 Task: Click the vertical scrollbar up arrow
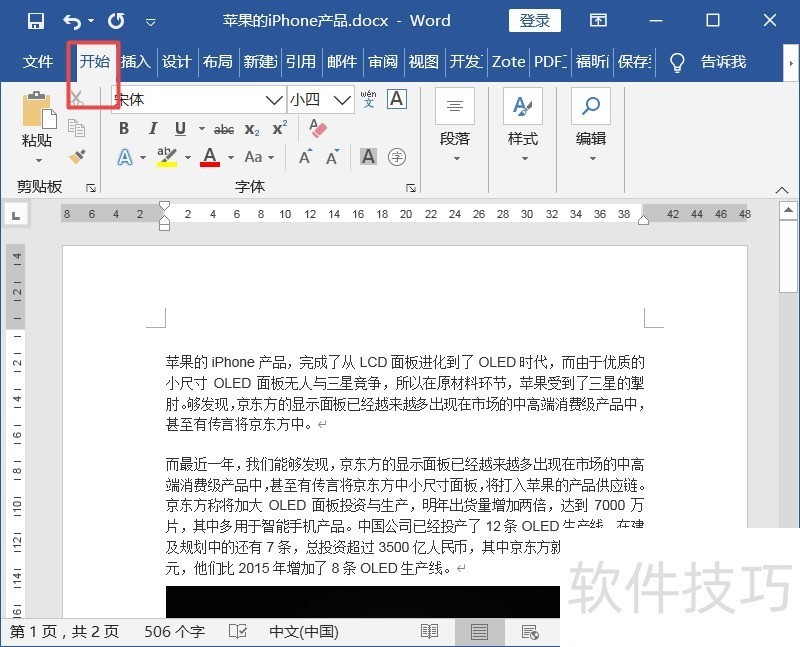[788, 210]
